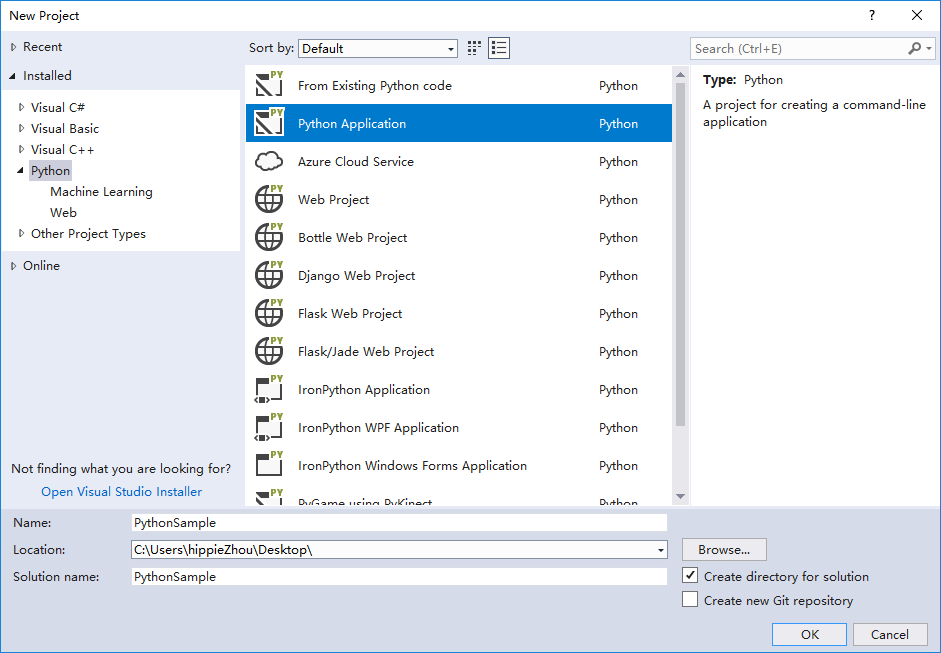Expand the Recent section
941x653 pixels.
[13, 47]
